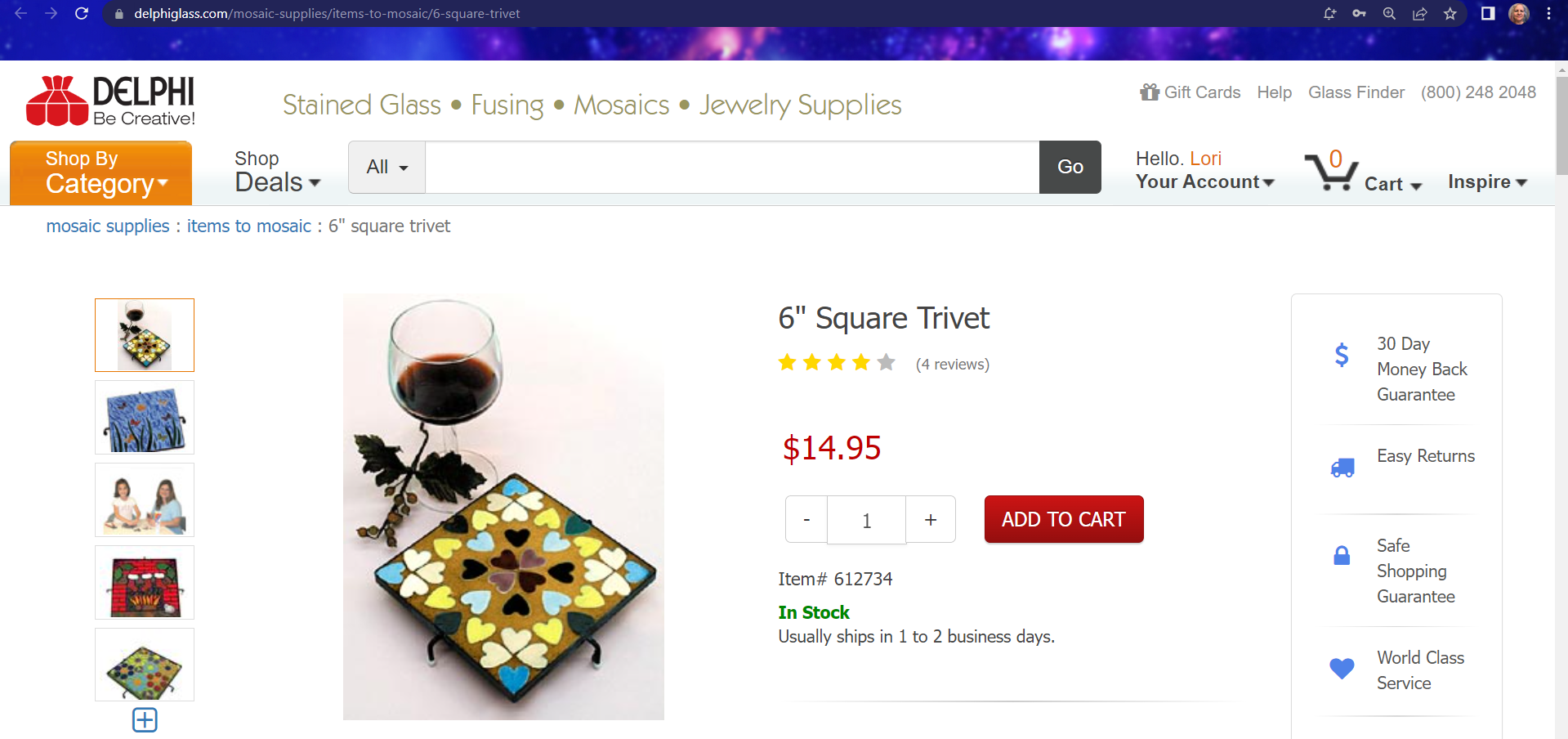This screenshot has height=739, width=1568.
Task: Click the Delphi logo icon
Action: tap(57, 101)
